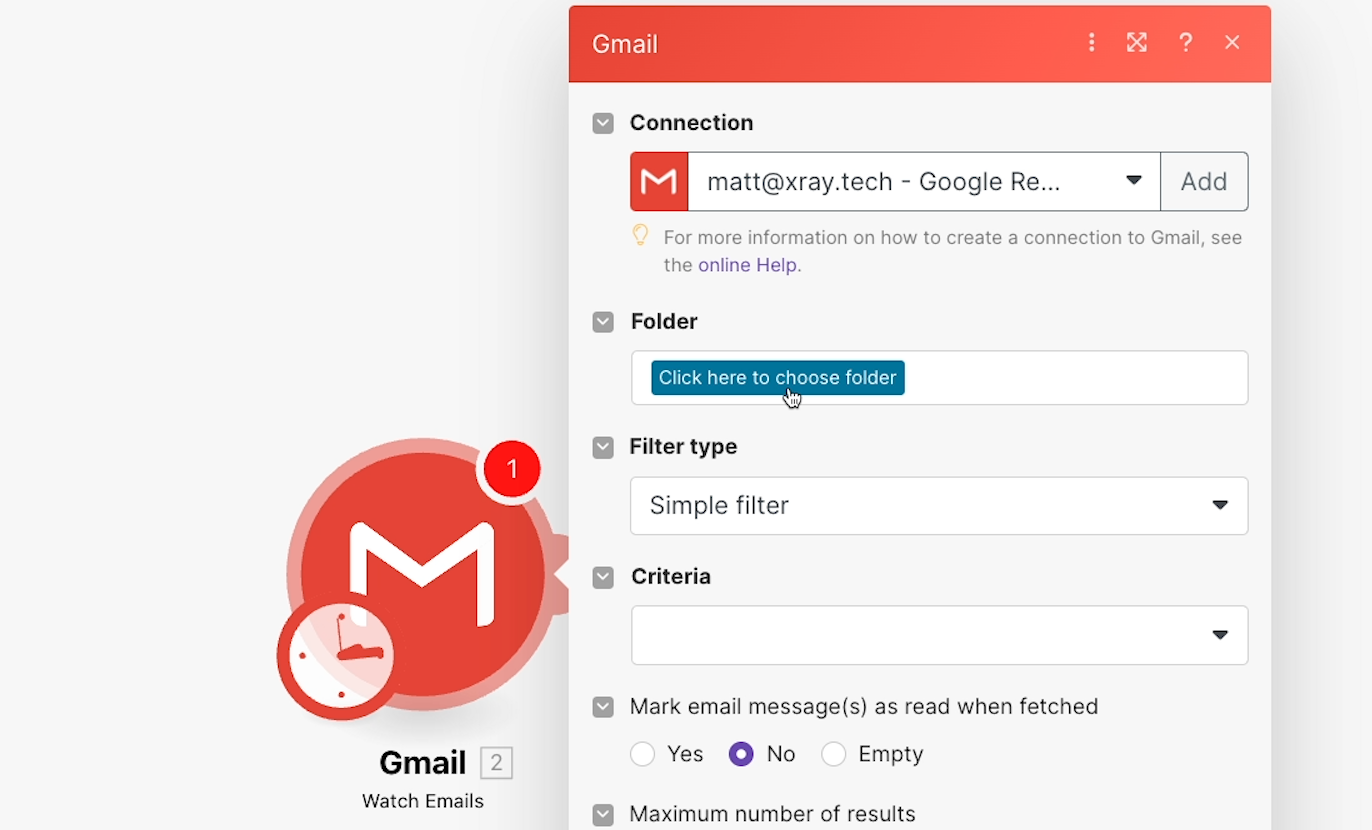Click the Watch Emails label under module
Image resolution: width=1372 pixels, height=830 pixels.
click(x=423, y=801)
